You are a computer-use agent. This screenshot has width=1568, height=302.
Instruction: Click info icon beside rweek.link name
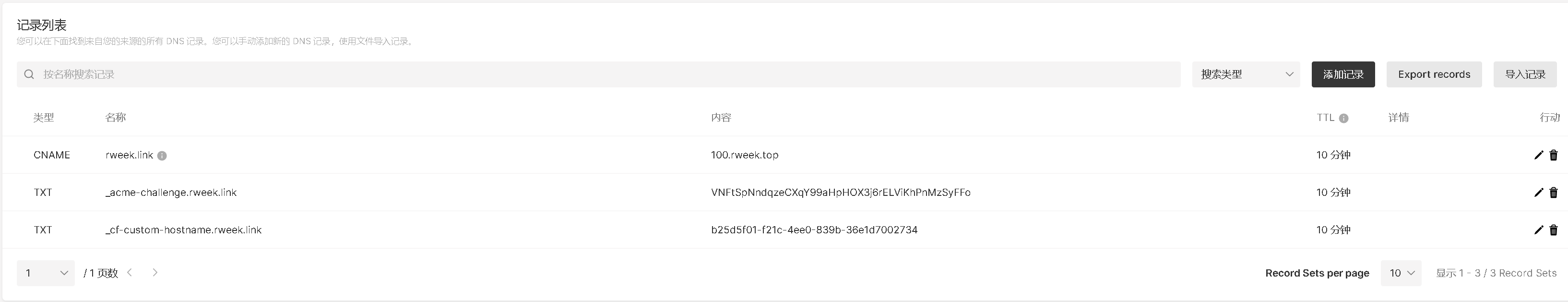click(162, 156)
